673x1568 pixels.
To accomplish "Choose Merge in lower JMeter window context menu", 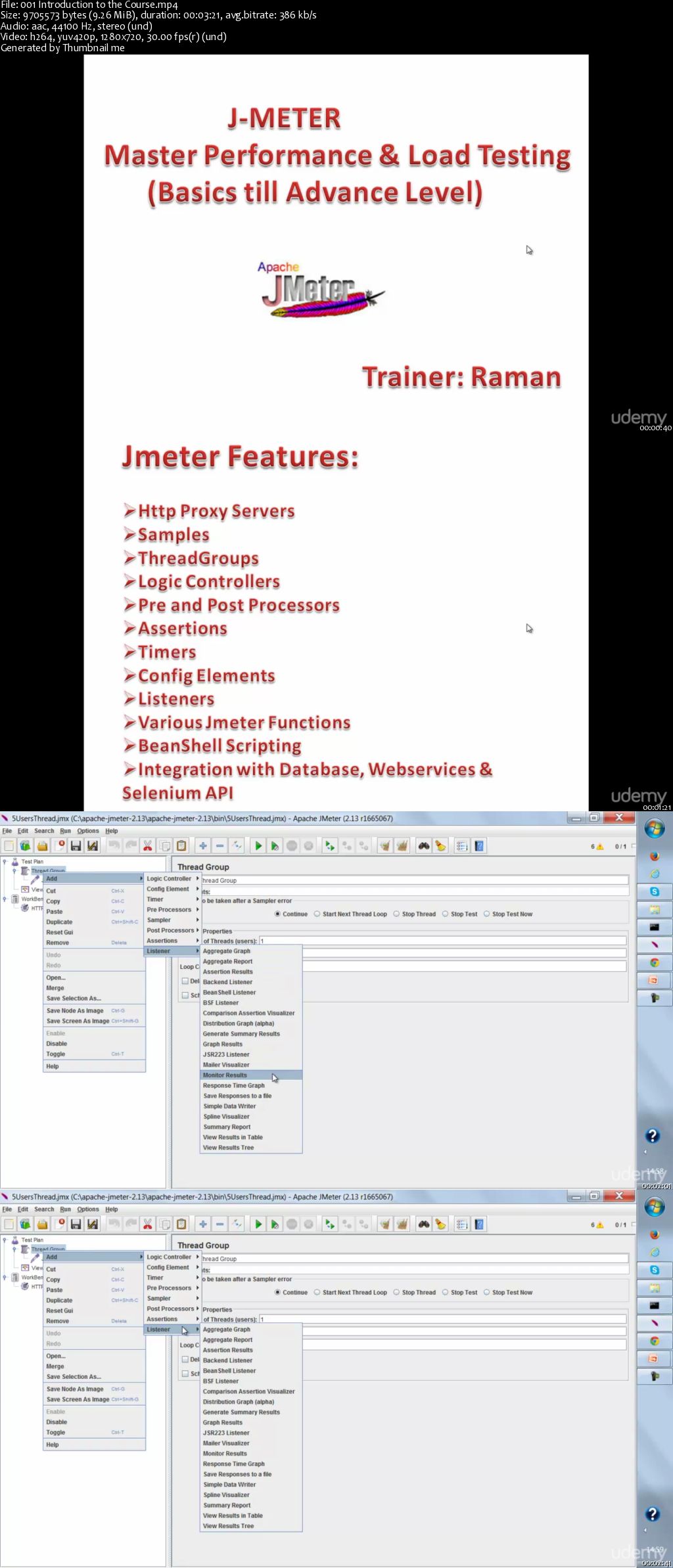I will pos(93,1366).
